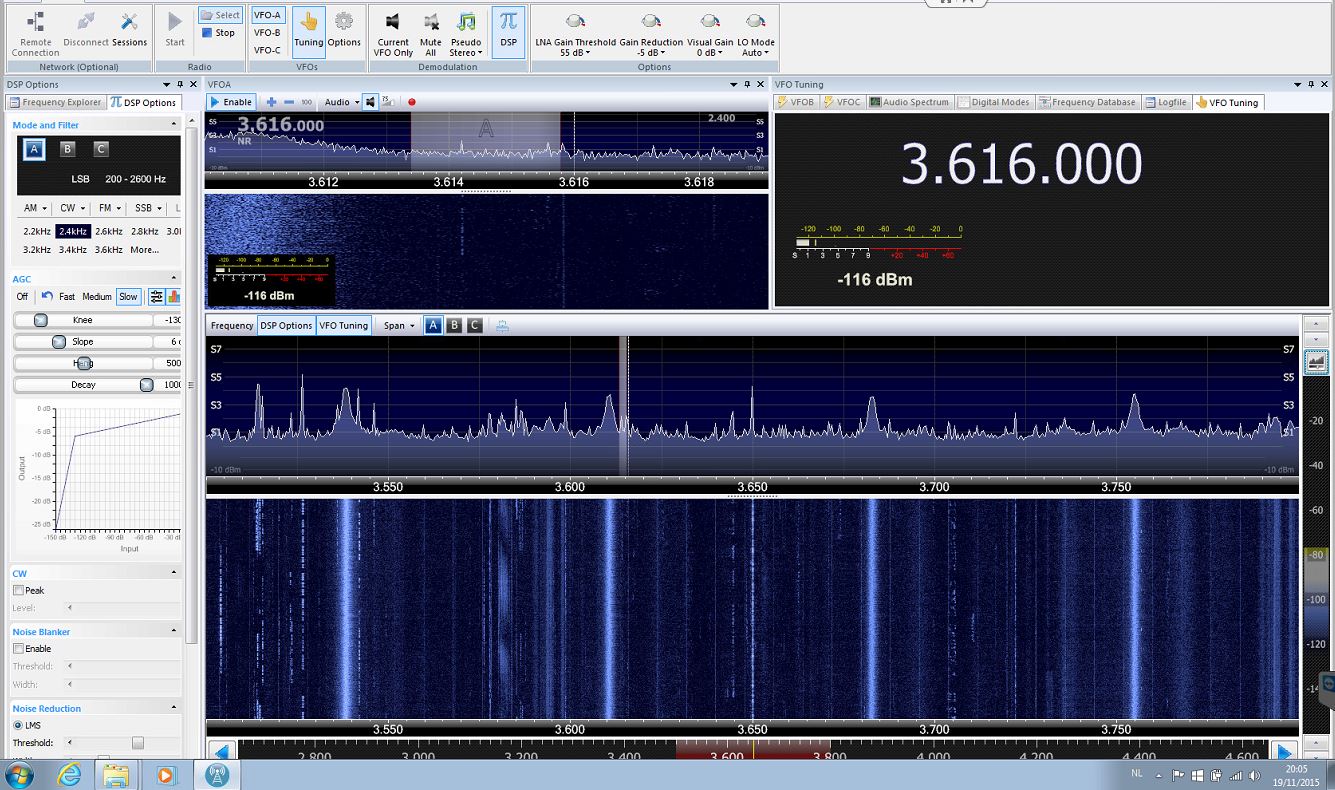Switch to the Frequency Database tab

(1087, 102)
